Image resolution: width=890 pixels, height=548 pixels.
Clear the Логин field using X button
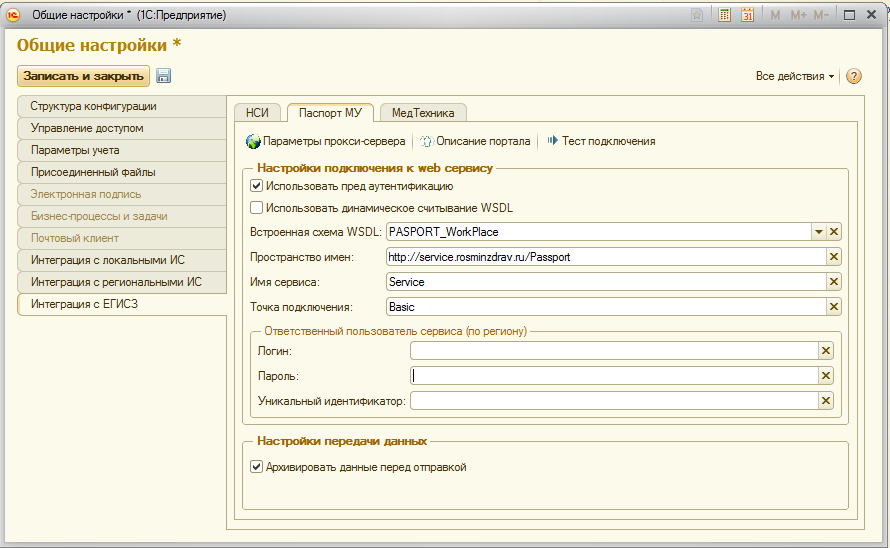826,351
